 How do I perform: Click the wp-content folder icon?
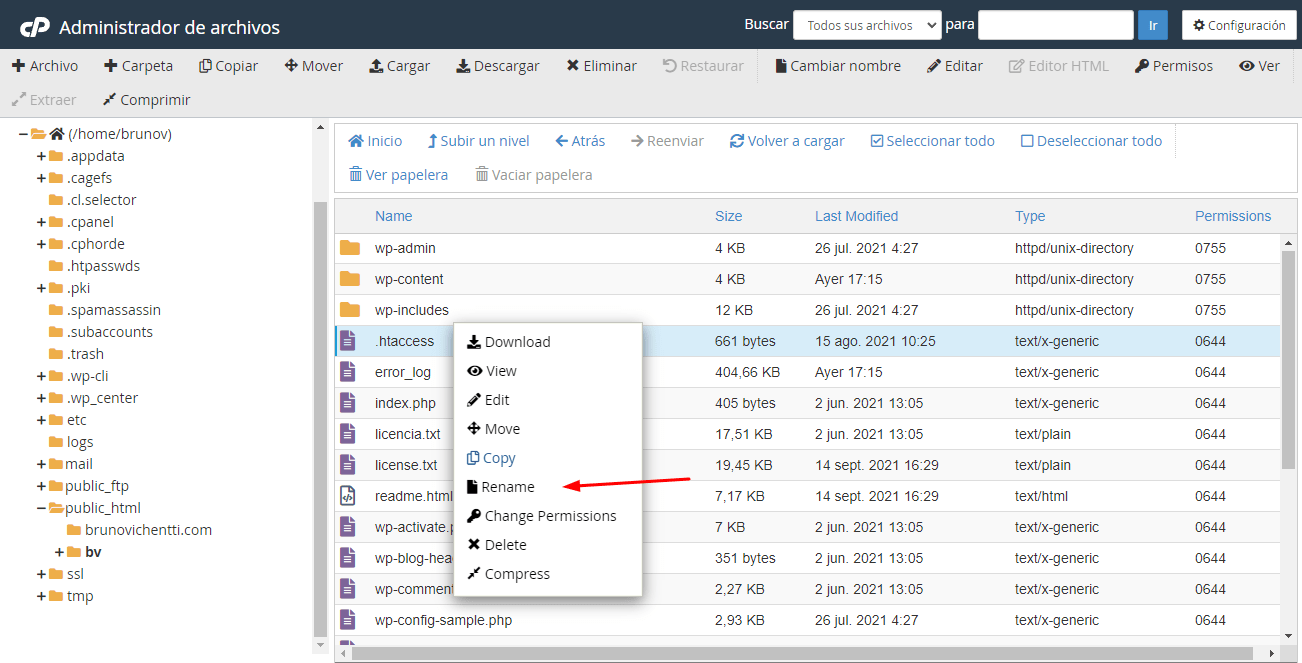[x=349, y=279]
